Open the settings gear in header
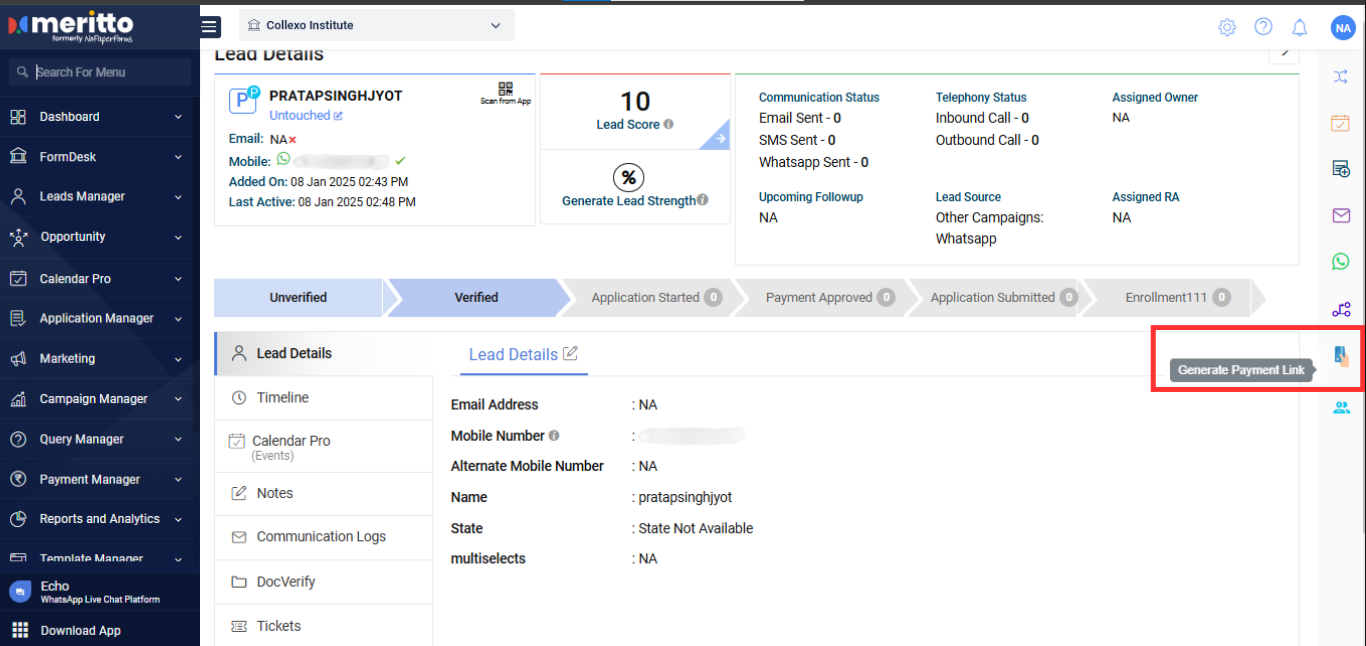Image resolution: width=1366 pixels, height=646 pixels. 1227,27
